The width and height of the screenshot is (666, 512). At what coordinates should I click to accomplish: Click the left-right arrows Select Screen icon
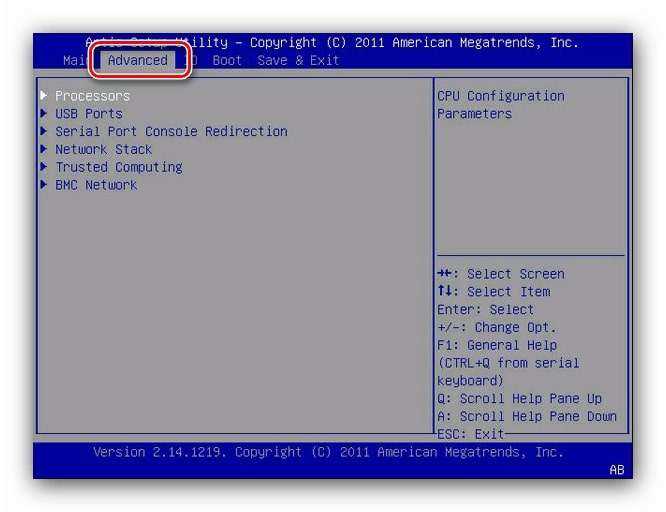444,273
